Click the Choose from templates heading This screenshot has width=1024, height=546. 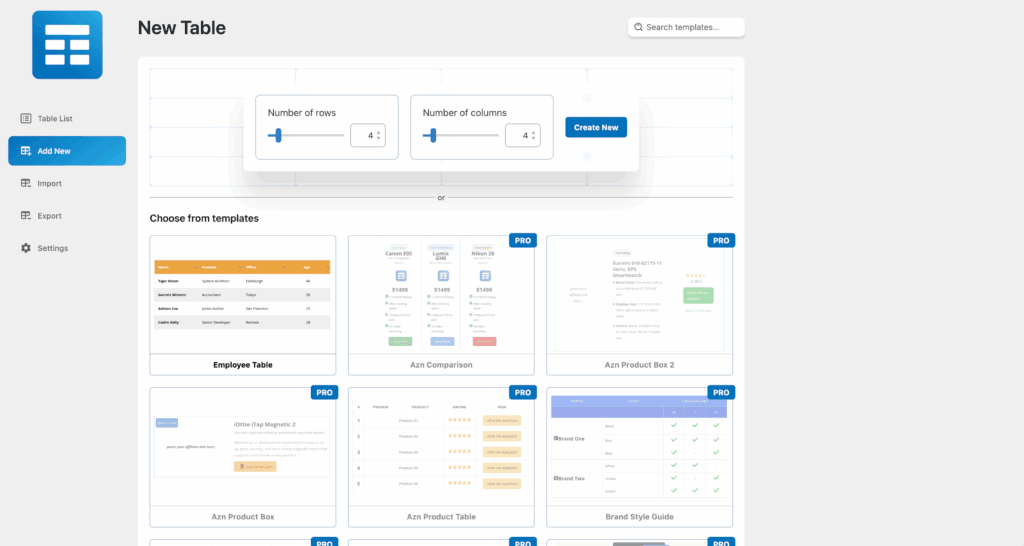click(204, 218)
